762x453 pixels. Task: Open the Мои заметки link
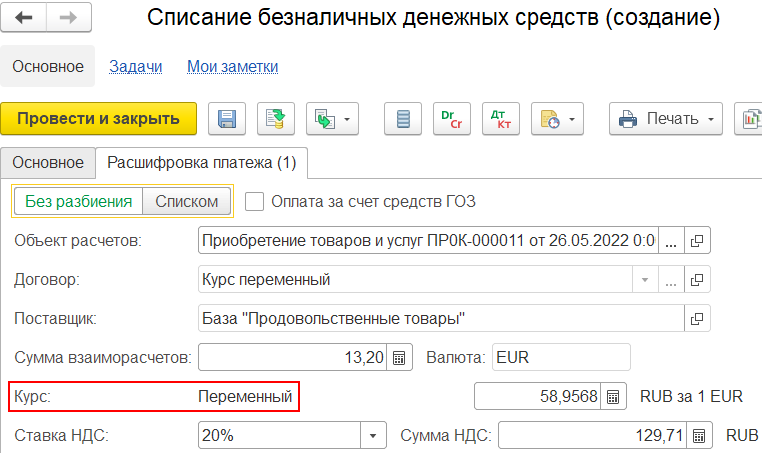tap(232, 66)
